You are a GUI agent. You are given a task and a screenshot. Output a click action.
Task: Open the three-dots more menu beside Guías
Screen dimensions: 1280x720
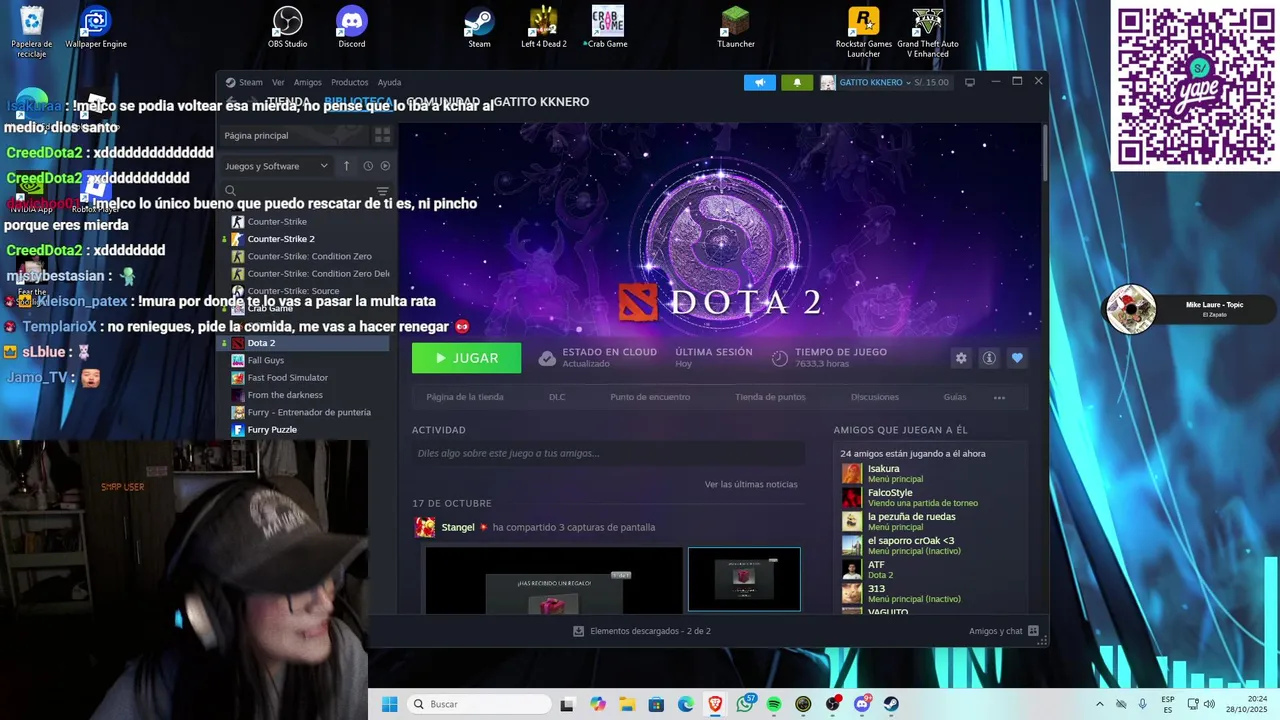[x=999, y=397]
